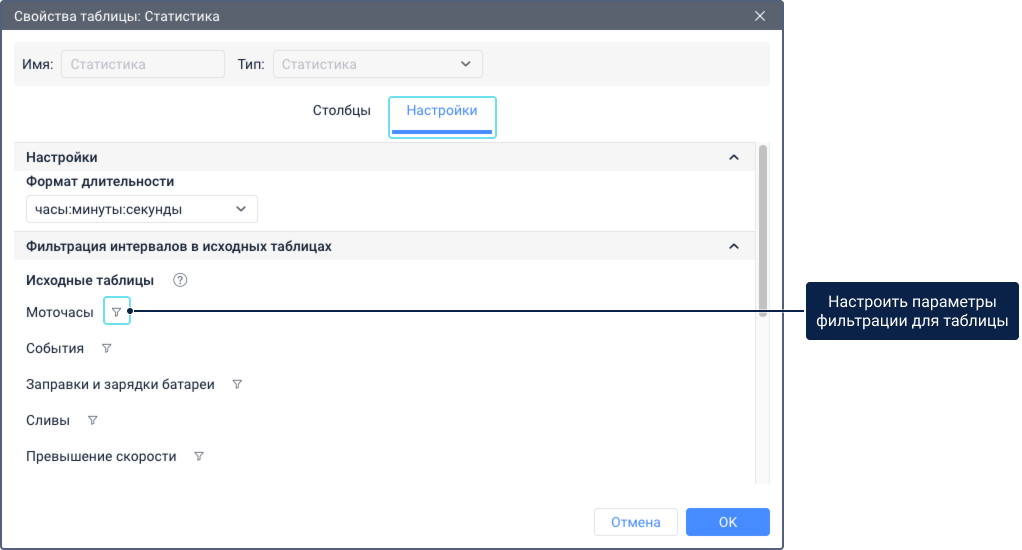Click filter icon beside Превышение скорости

tap(199, 456)
